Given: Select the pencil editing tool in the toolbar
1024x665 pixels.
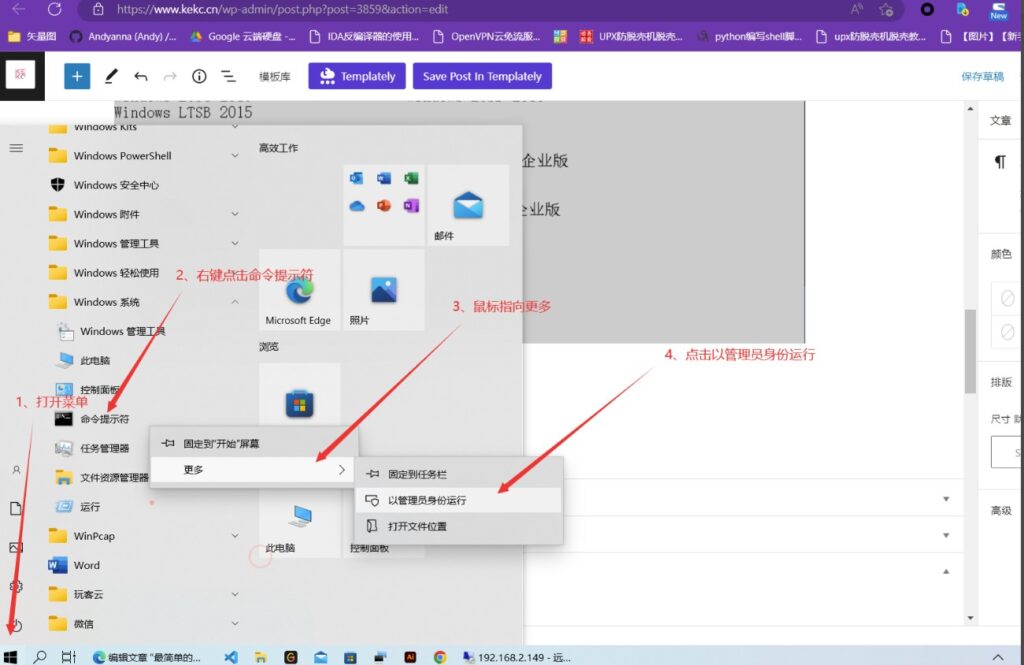Looking at the screenshot, I should click(112, 76).
